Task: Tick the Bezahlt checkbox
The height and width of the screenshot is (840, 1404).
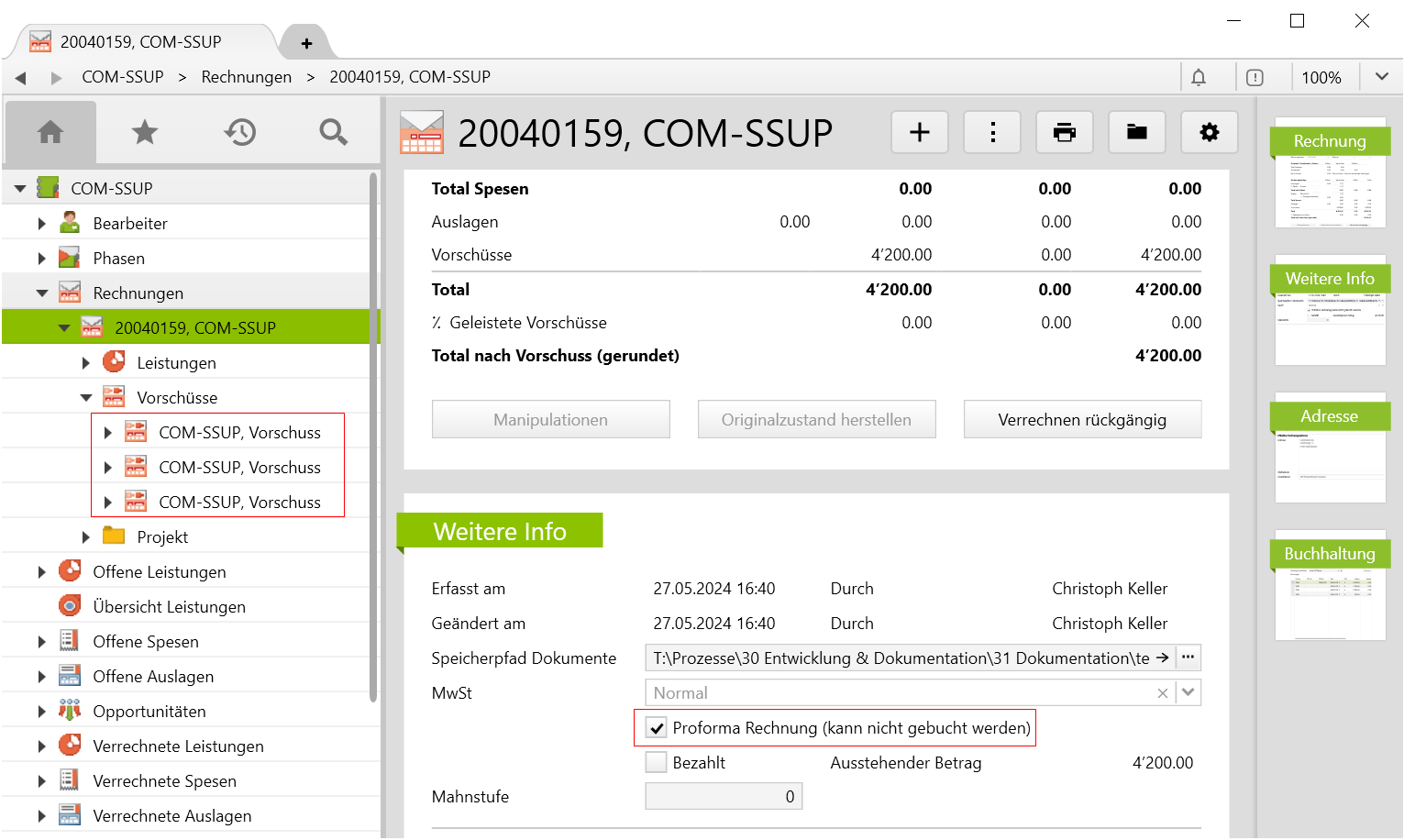Action: [657, 763]
